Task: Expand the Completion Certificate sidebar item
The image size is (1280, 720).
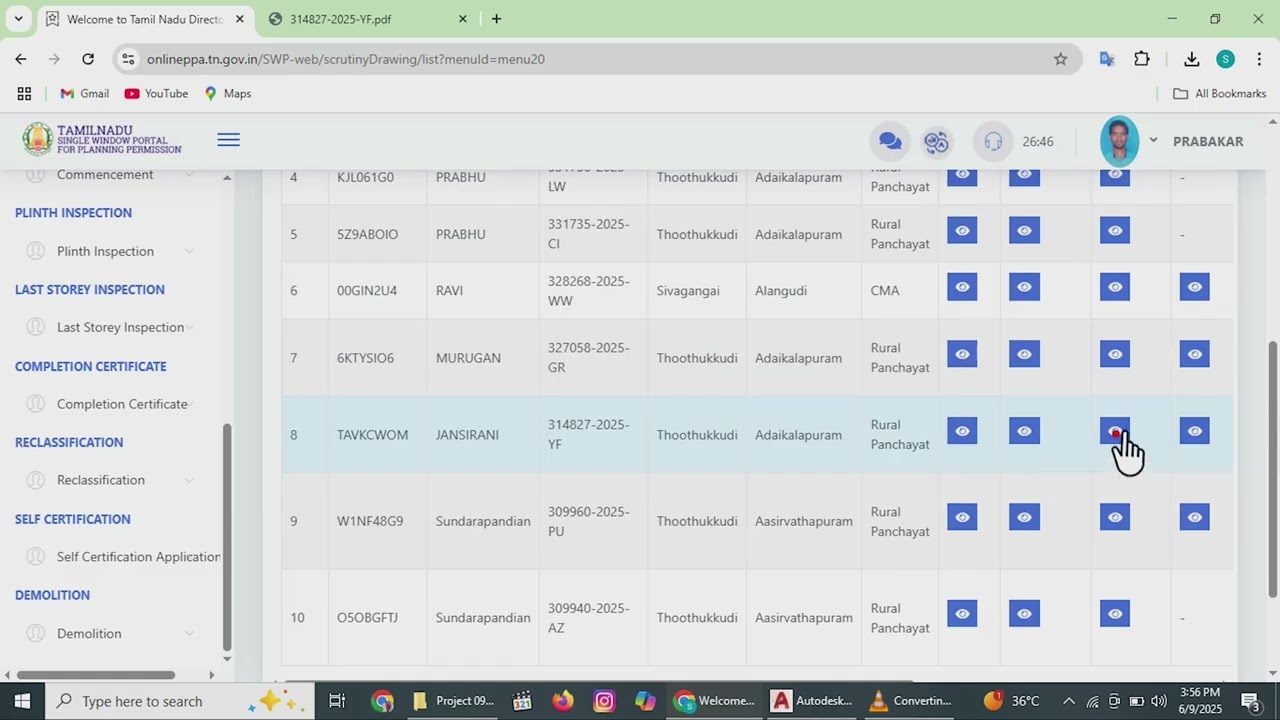Action: click(110, 404)
